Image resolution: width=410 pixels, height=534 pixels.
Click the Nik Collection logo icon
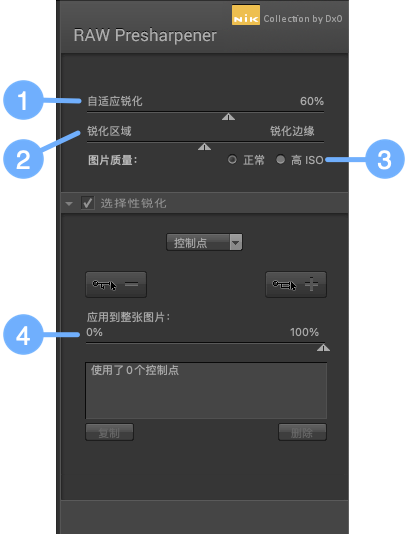coord(246,15)
